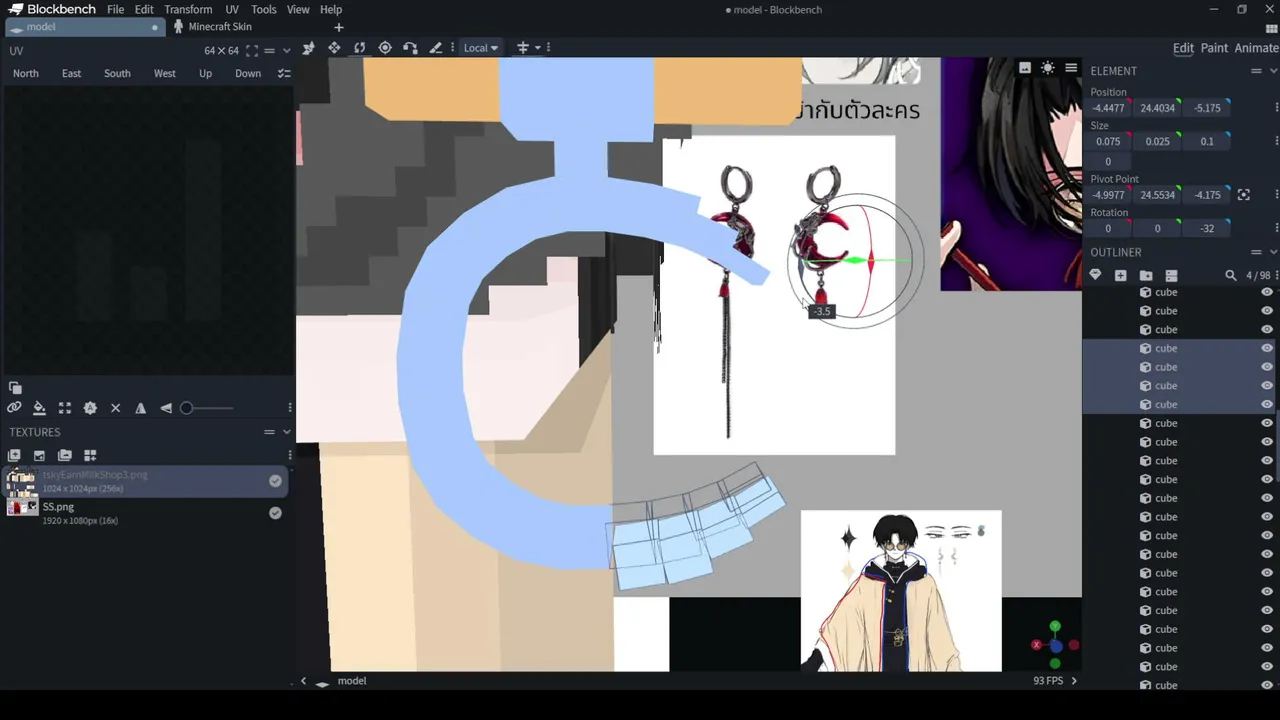Select the Pivot tool in the toolbar
Screen dimensions: 1280x720
click(385, 48)
